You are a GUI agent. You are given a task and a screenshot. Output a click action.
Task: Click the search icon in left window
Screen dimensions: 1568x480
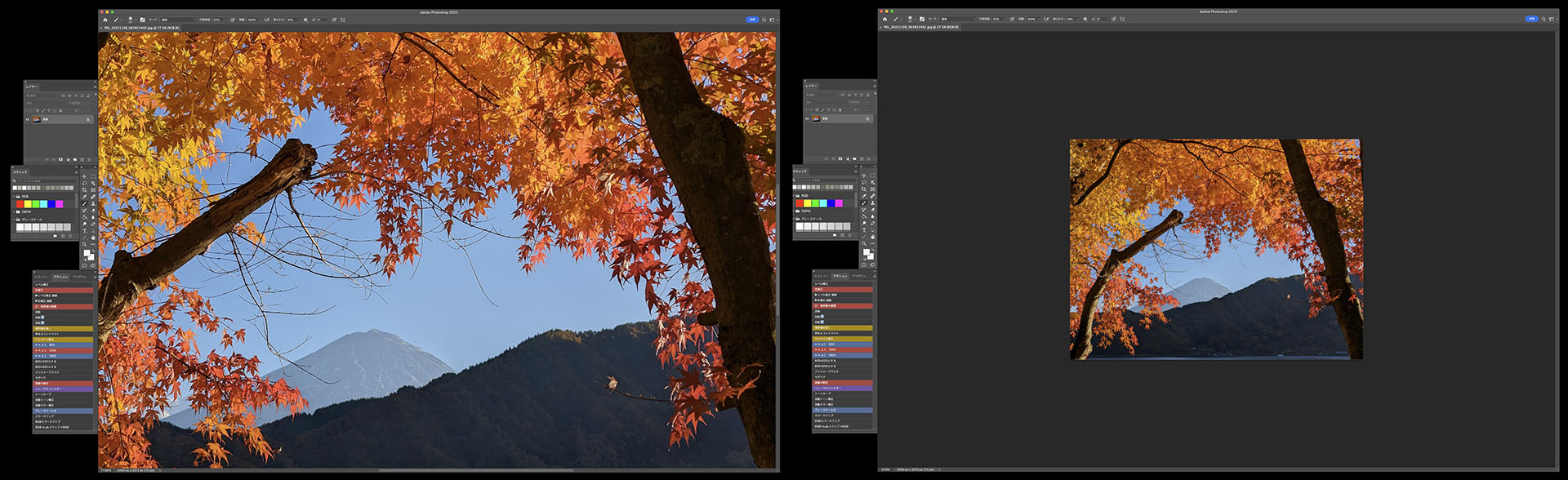(764, 20)
